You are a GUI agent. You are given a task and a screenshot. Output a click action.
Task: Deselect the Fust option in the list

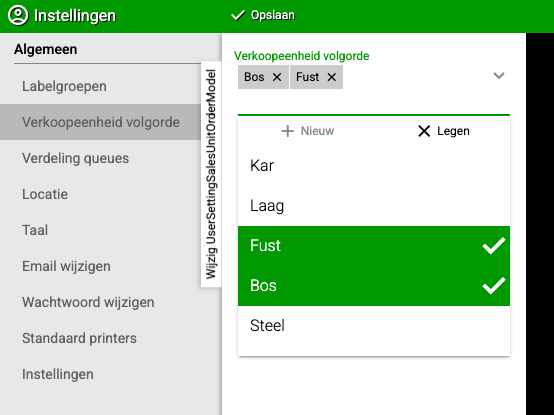coord(374,246)
